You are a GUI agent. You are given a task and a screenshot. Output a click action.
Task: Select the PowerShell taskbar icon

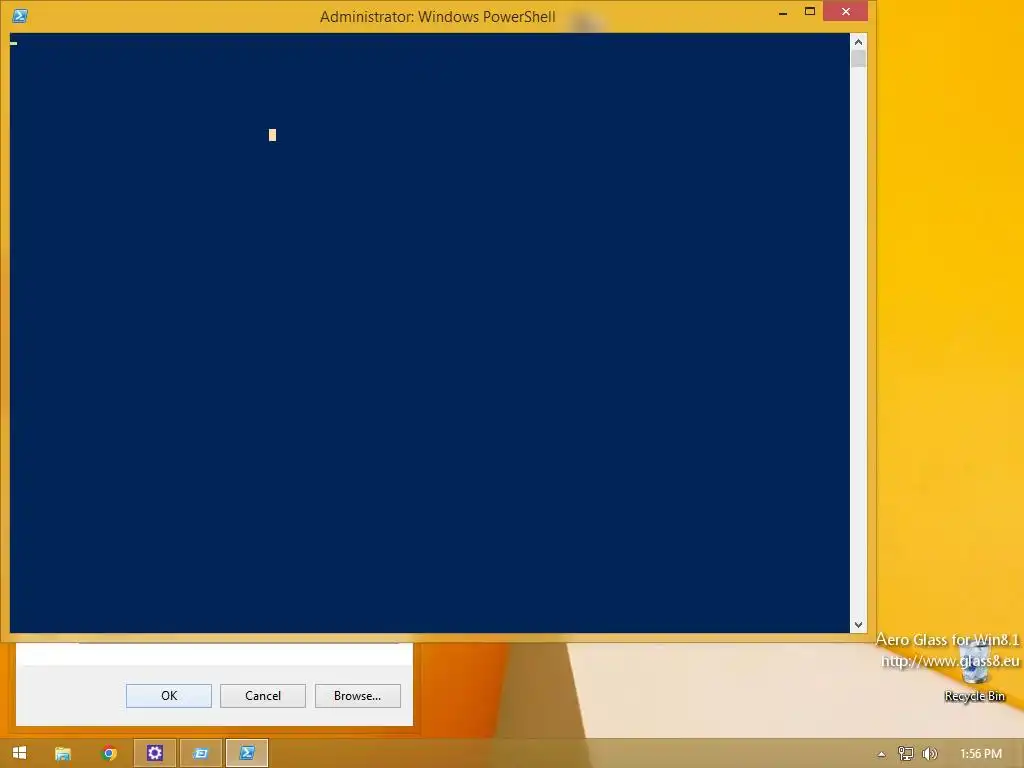click(x=247, y=753)
